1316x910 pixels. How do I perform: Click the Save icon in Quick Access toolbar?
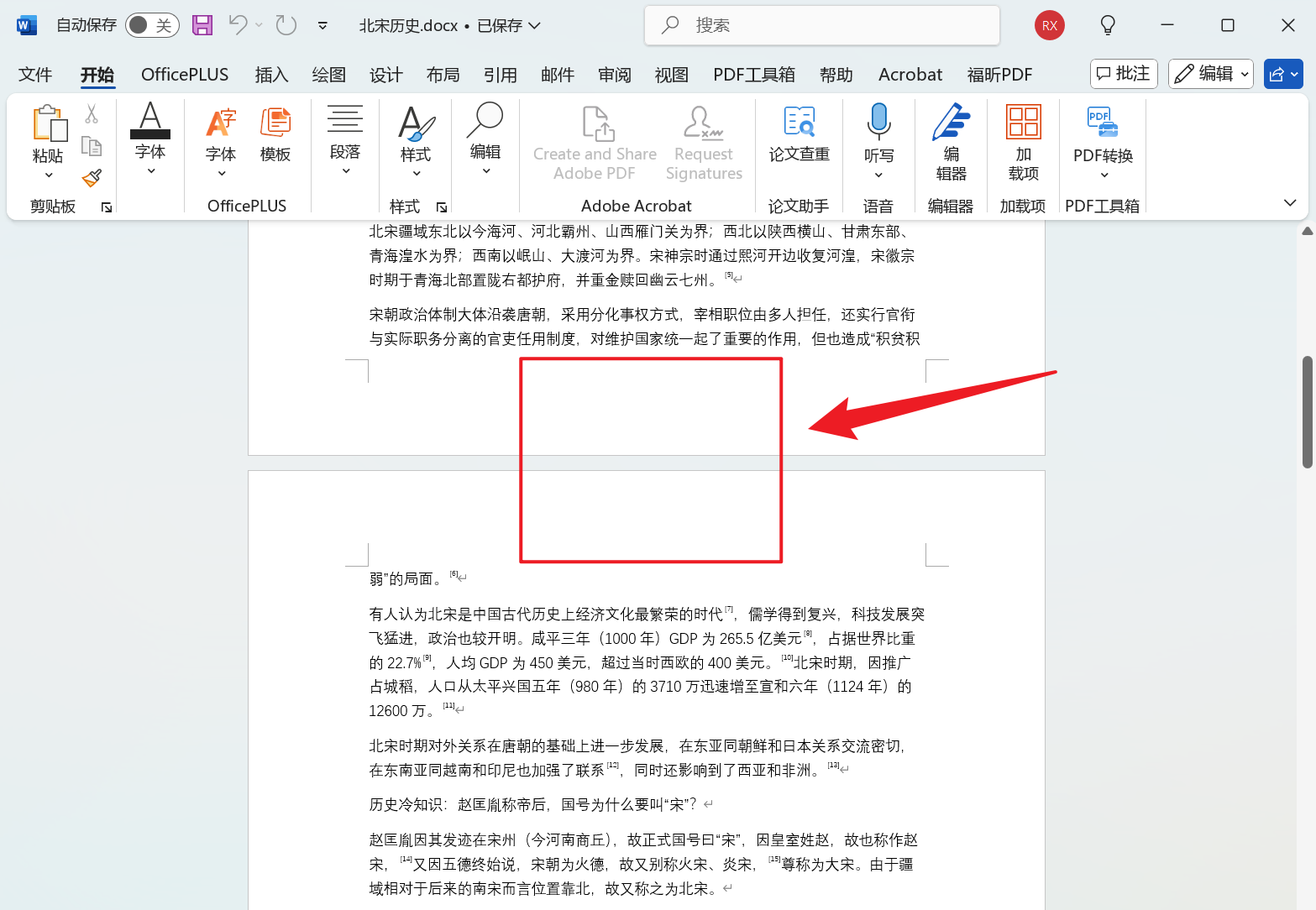[x=202, y=25]
